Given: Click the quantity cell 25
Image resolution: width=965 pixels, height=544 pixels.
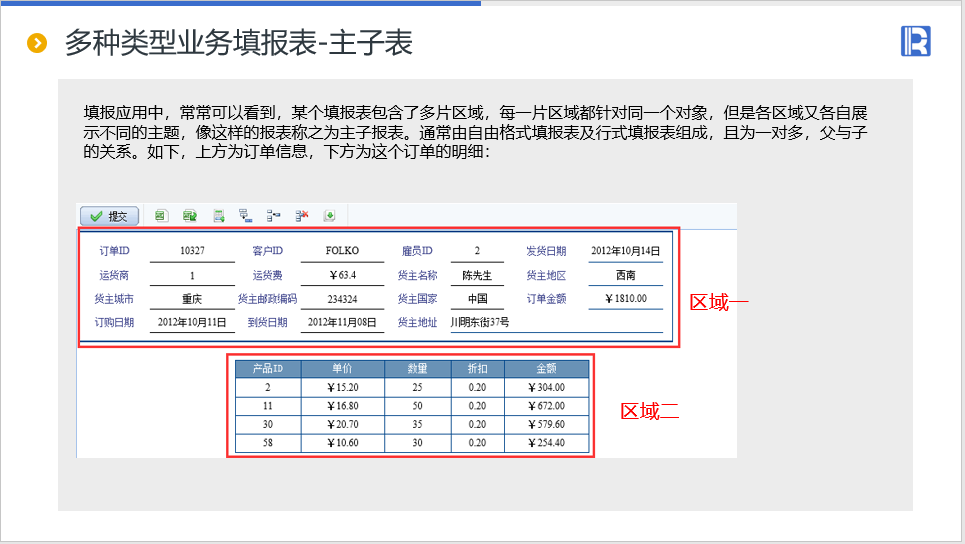Looking at the screenshot, I should 417,388.
